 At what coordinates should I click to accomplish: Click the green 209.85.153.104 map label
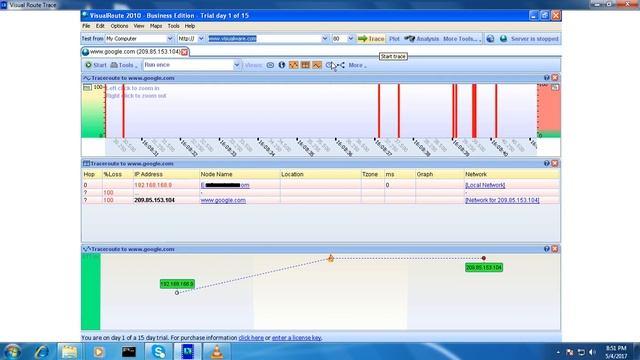point(484,267)
